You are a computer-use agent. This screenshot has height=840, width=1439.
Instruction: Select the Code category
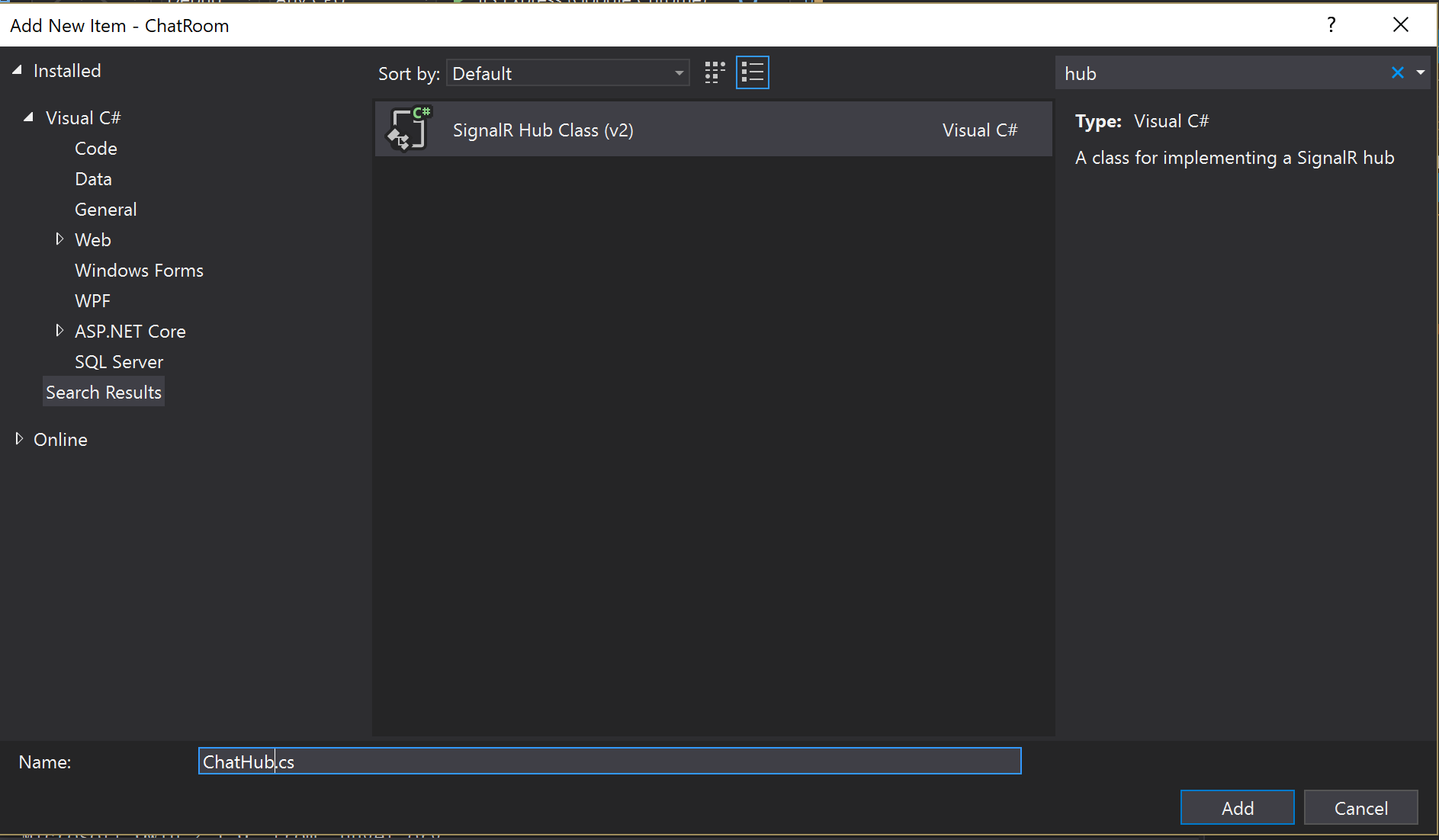[x=96, y=149]
